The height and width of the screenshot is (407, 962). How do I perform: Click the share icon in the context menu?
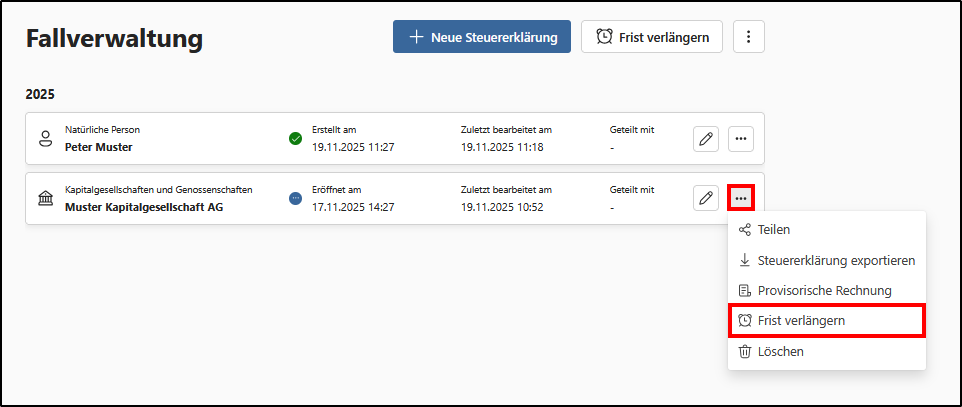pos(744,230)
